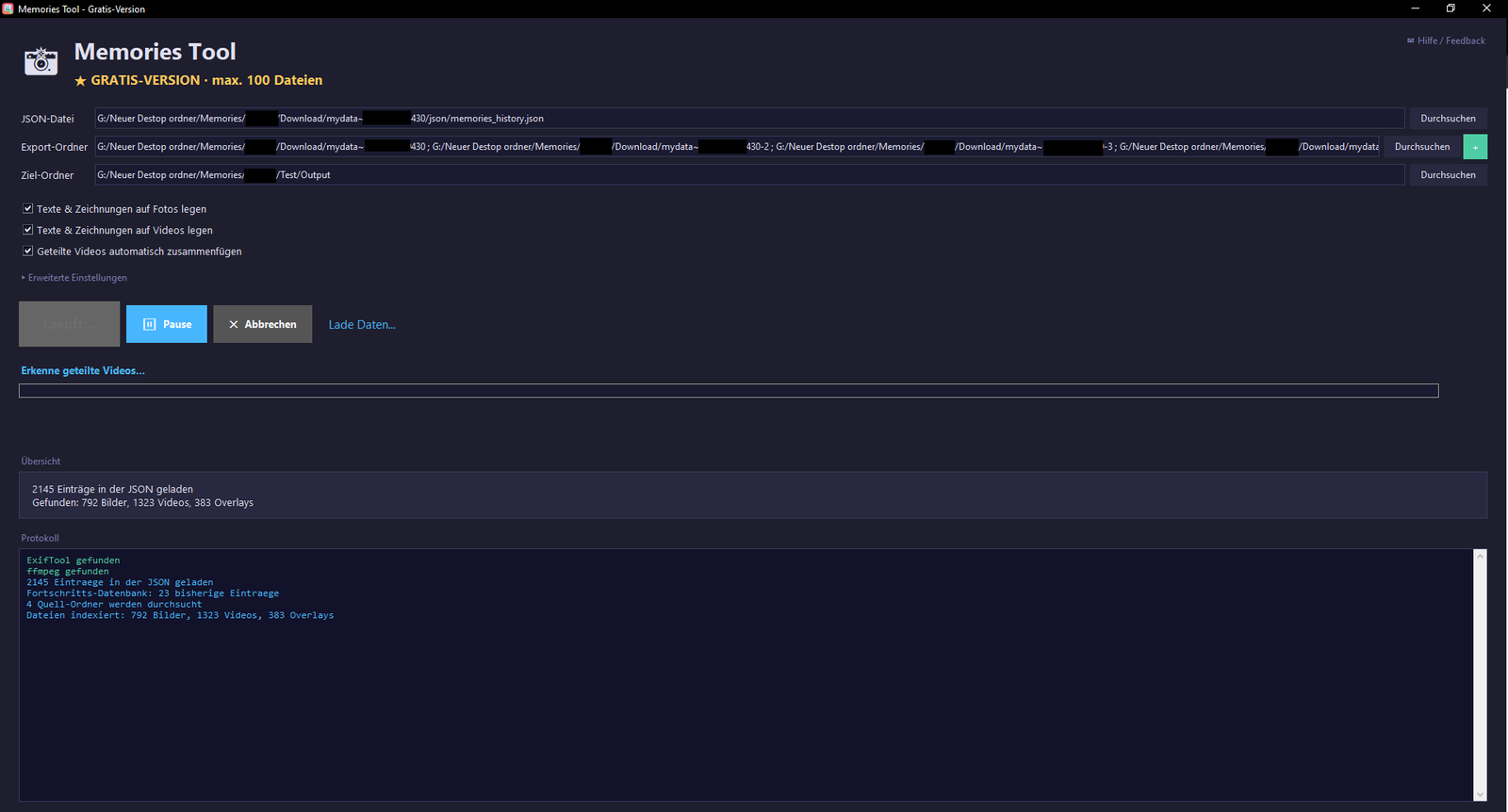The height and width of the screenshot is (812, 1508).
Task: Click the gold star next to GRATIS-VERSION
Action: 81,81
